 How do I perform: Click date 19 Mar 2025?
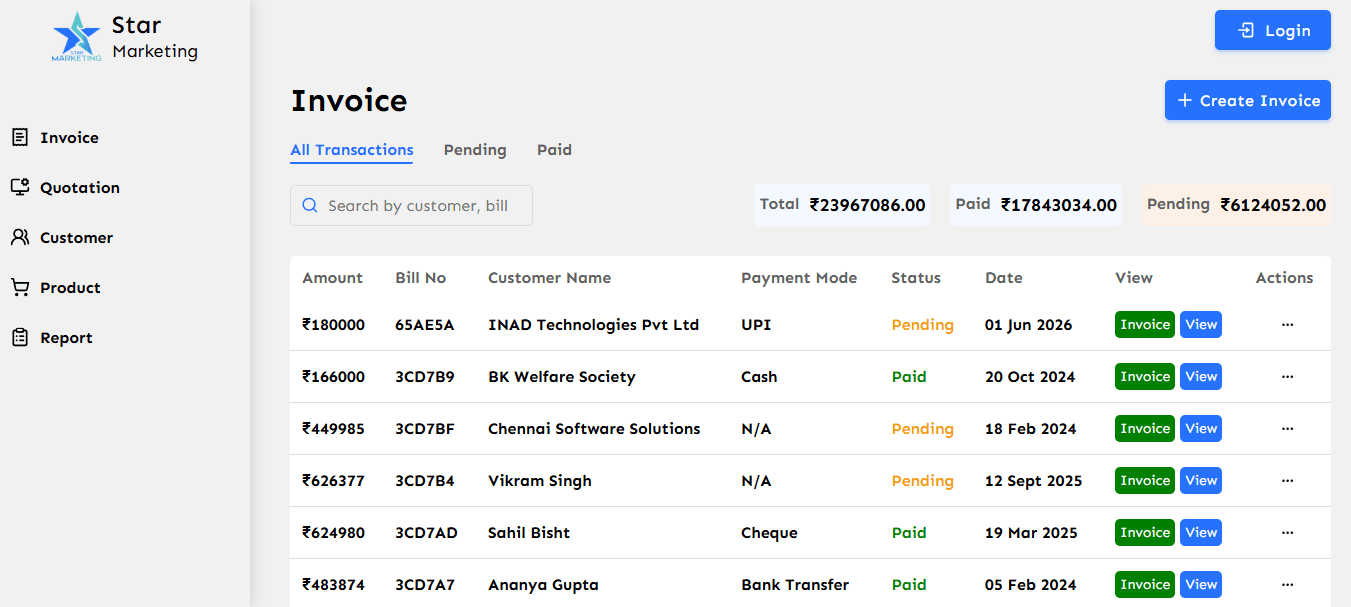coord(1031,533)
